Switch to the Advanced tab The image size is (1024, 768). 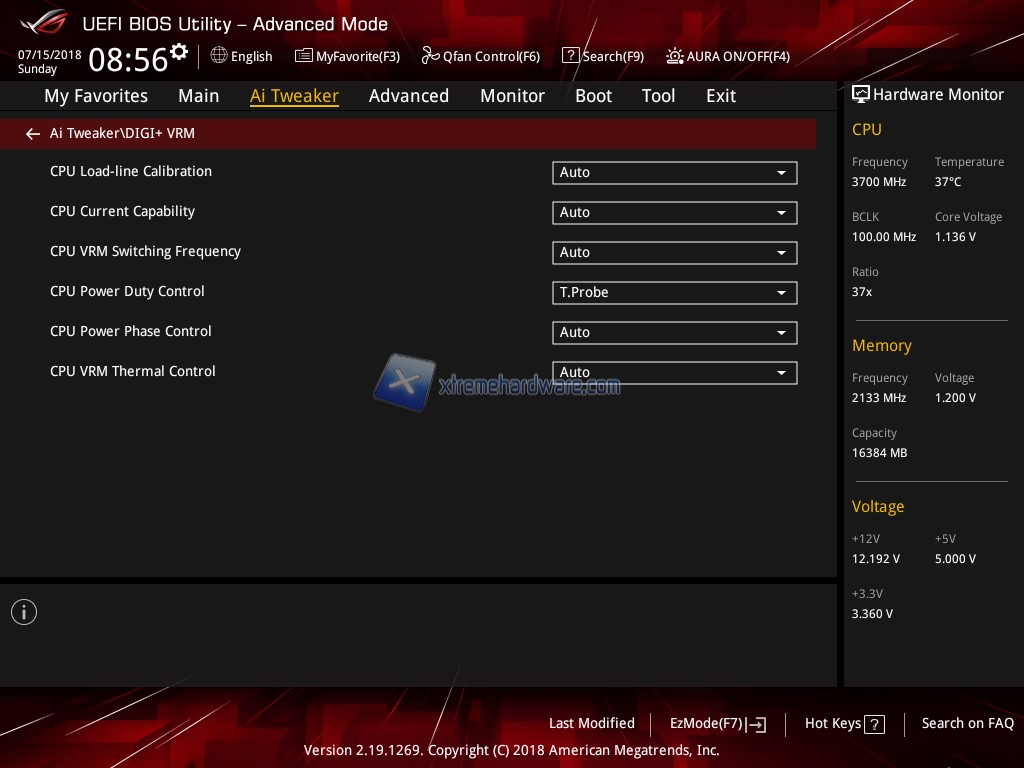408,96
